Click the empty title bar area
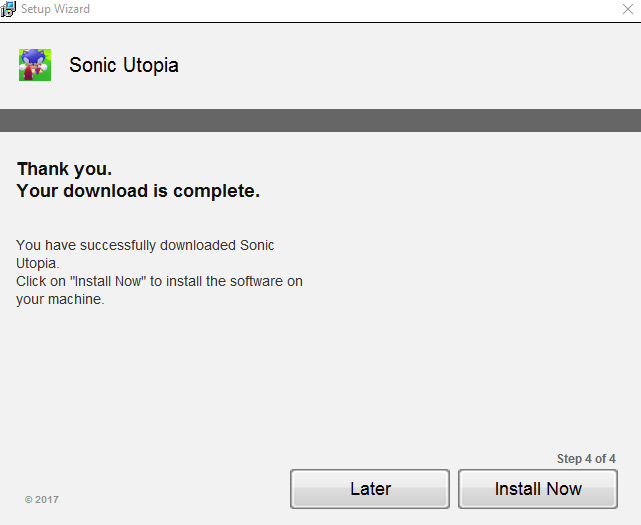Screen dimensions: 641x525 tap(352, 9)
